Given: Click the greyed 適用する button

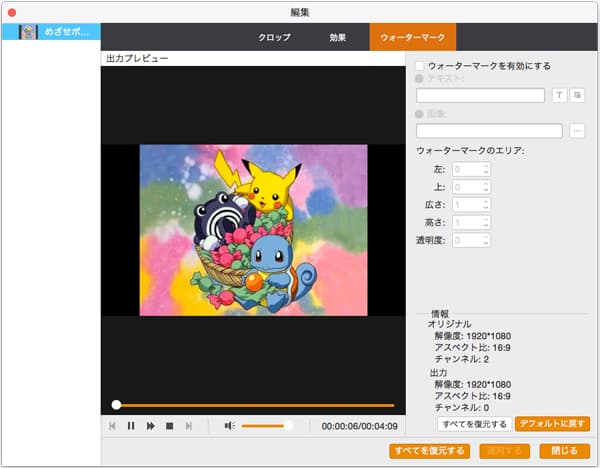Looking at the screenshot, I should pos(504,451).
